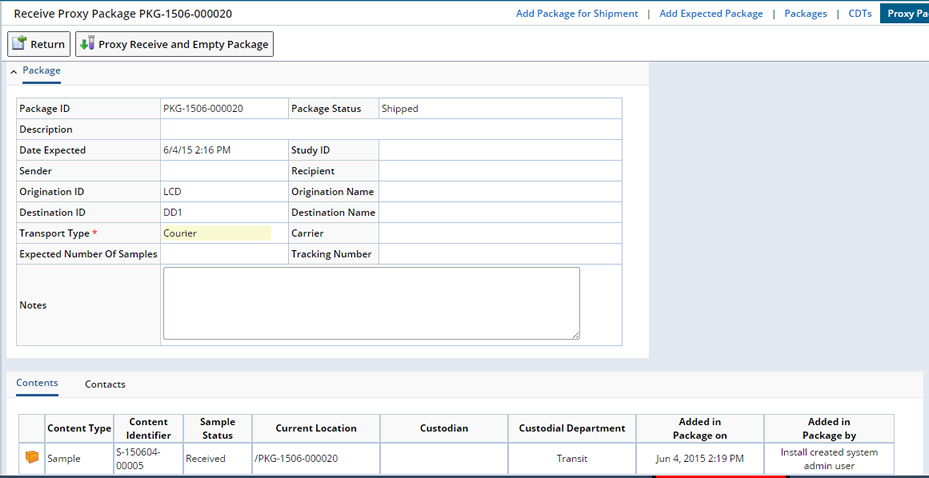The image size is (929, 478).
Task: Collapse the Package section chevron
Action: click(x=14, y=71)
